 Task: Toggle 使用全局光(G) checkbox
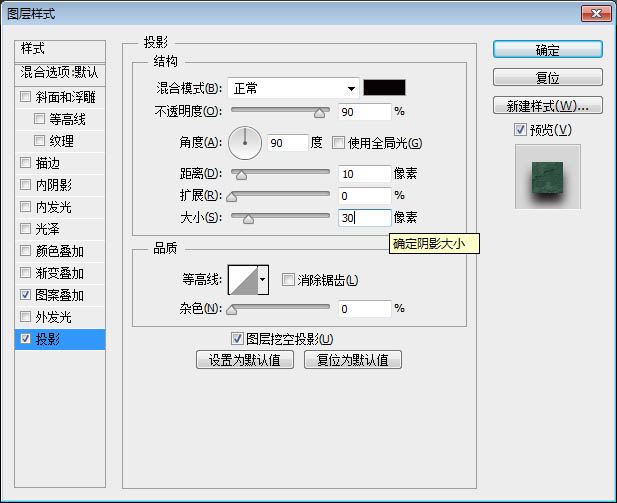[x=338, y=142]
